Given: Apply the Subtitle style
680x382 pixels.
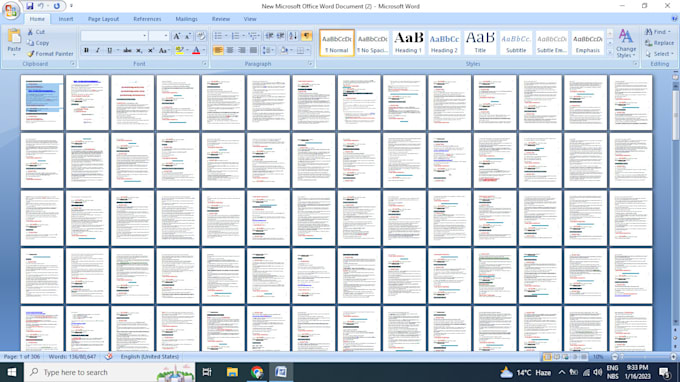Looking at the screenshot, I should [516, 43].
